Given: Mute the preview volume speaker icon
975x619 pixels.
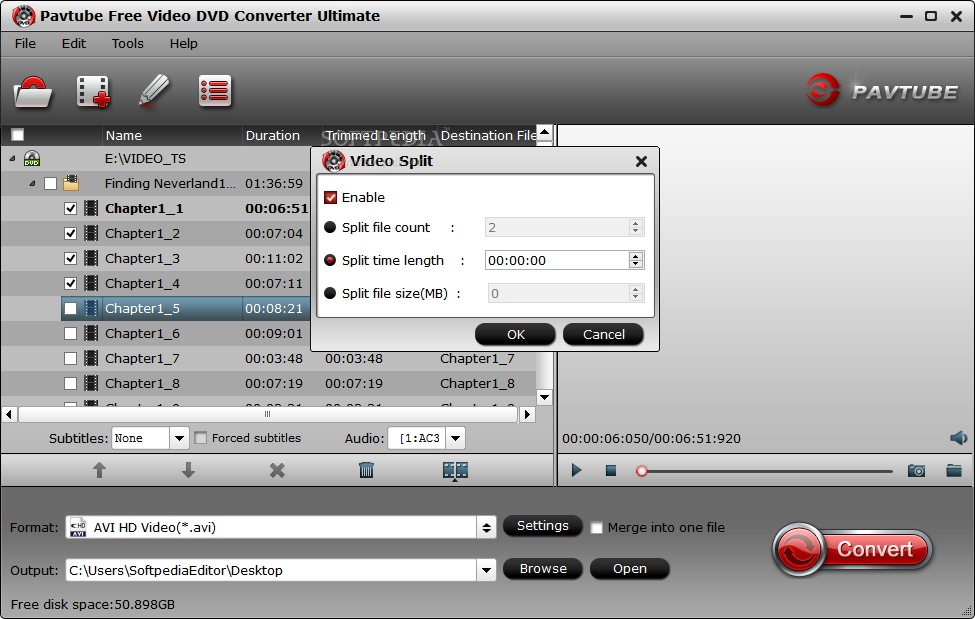Looking at the screenshot, I should tap(958, 438).
